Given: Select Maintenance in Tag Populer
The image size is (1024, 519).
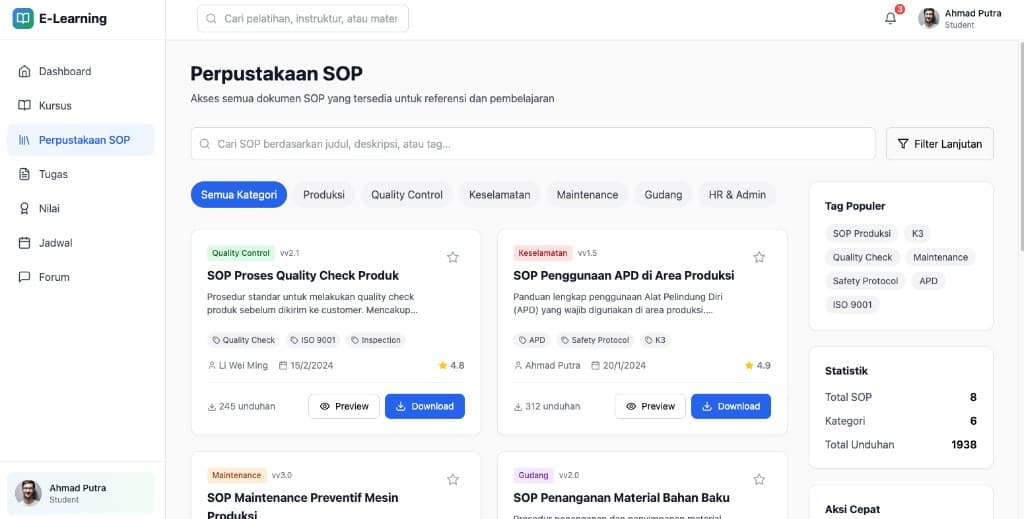Looking at the screenshot, I should [x=940, y=257].
